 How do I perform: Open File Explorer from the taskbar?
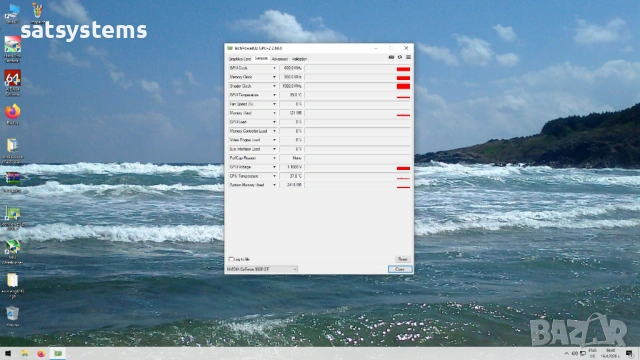pos(24,353)
